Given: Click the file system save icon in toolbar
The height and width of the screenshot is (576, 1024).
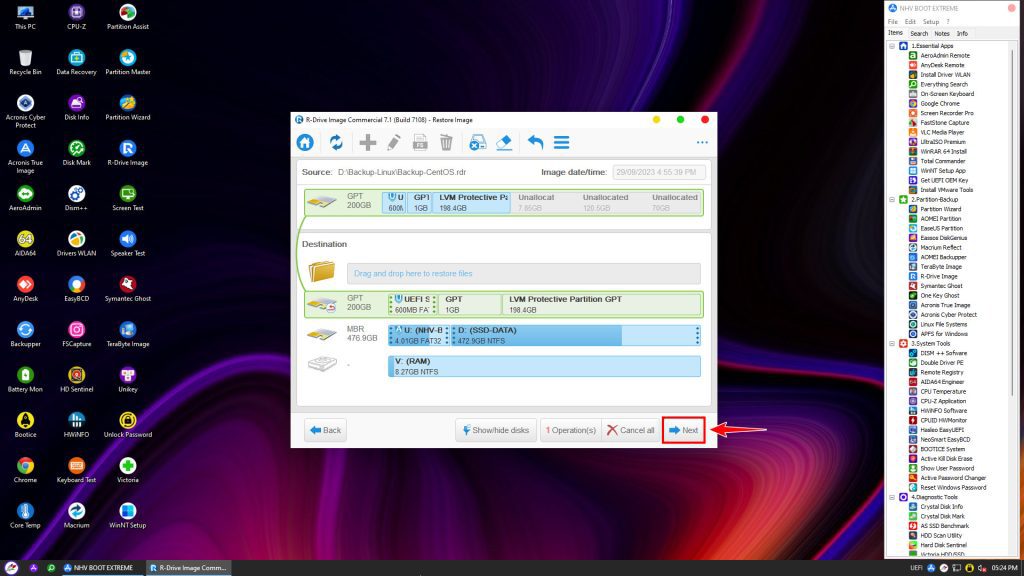Looking at the screenshot, I should 420,142.
